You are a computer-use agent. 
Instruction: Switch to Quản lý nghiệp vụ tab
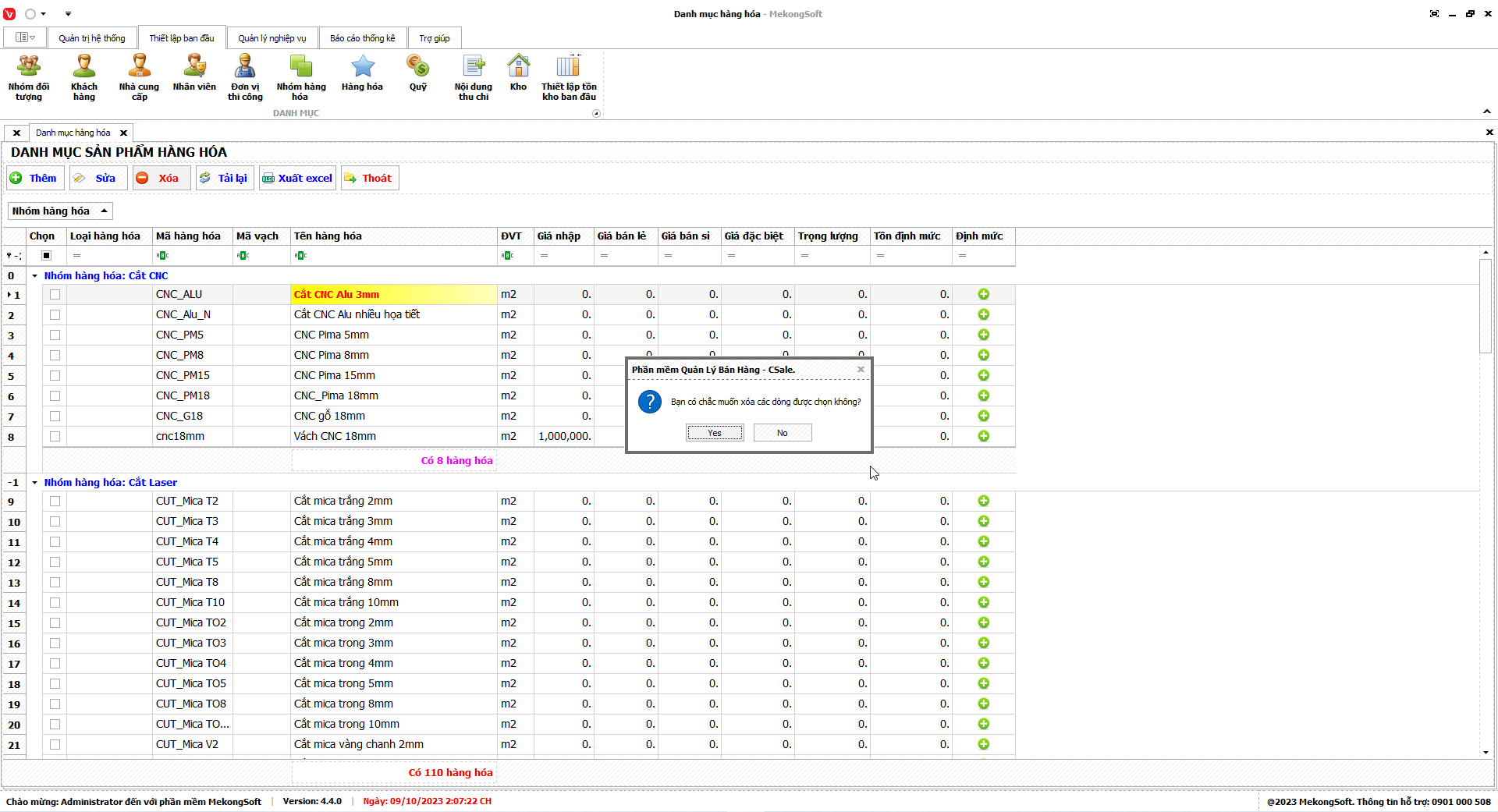(x=272, y=38)
